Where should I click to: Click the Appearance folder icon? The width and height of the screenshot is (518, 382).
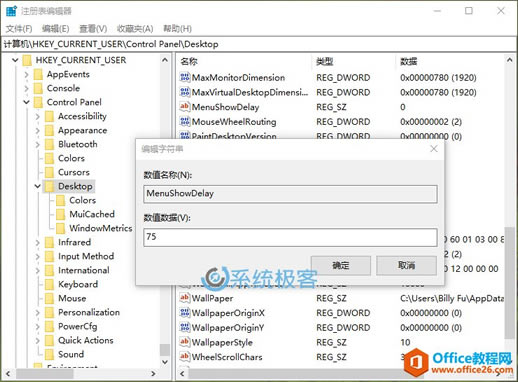pos(49,130)
